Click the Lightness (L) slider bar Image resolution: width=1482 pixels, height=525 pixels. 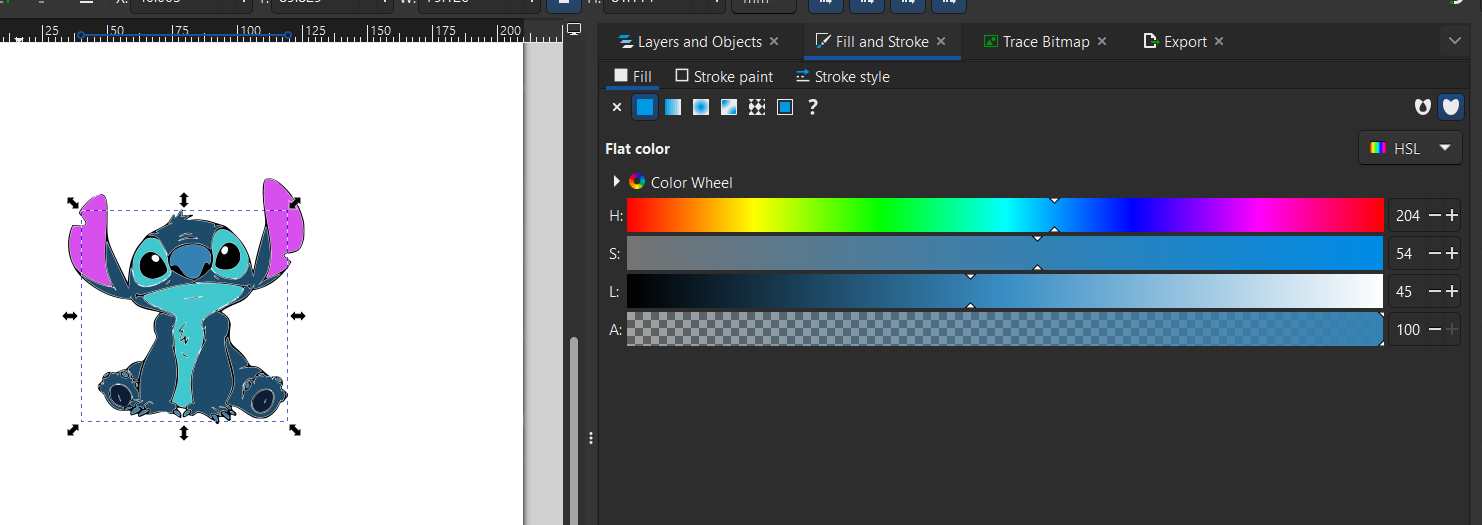coord(1005,291)
